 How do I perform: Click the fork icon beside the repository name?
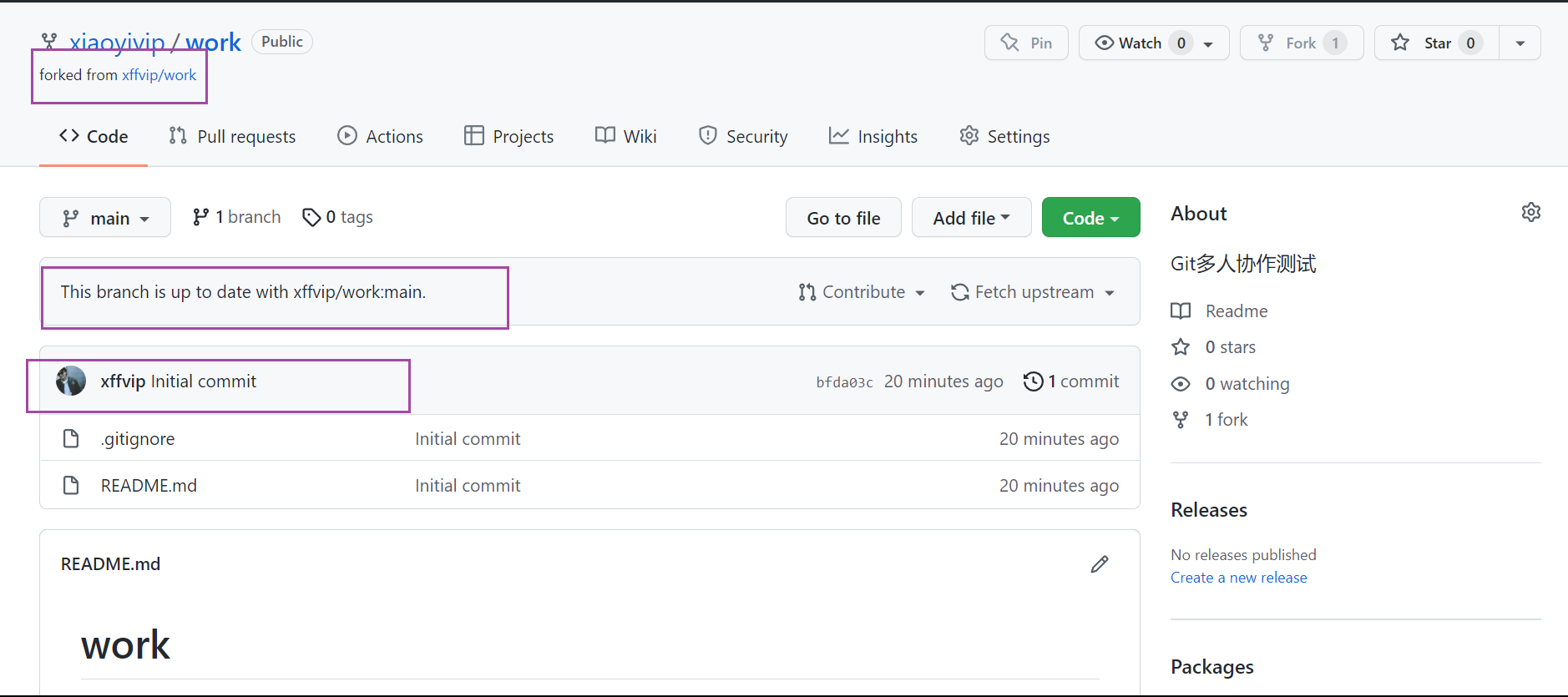pos(50,41)
